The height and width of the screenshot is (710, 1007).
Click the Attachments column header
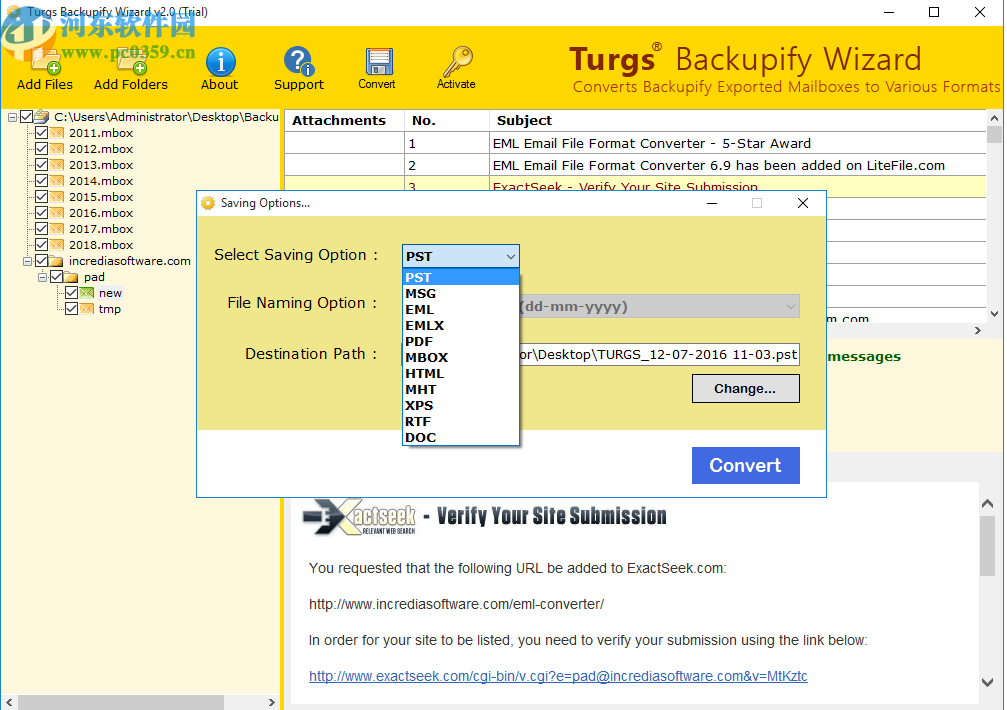pos(344,121)
